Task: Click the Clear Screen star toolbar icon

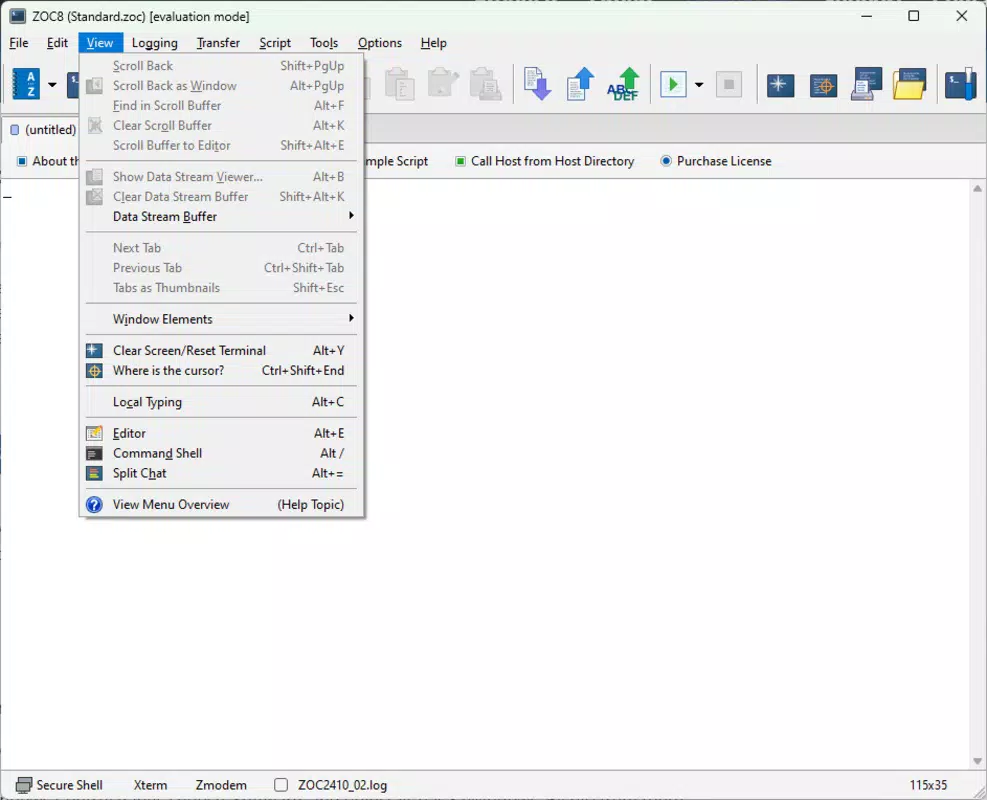Action: click(780, 84)
